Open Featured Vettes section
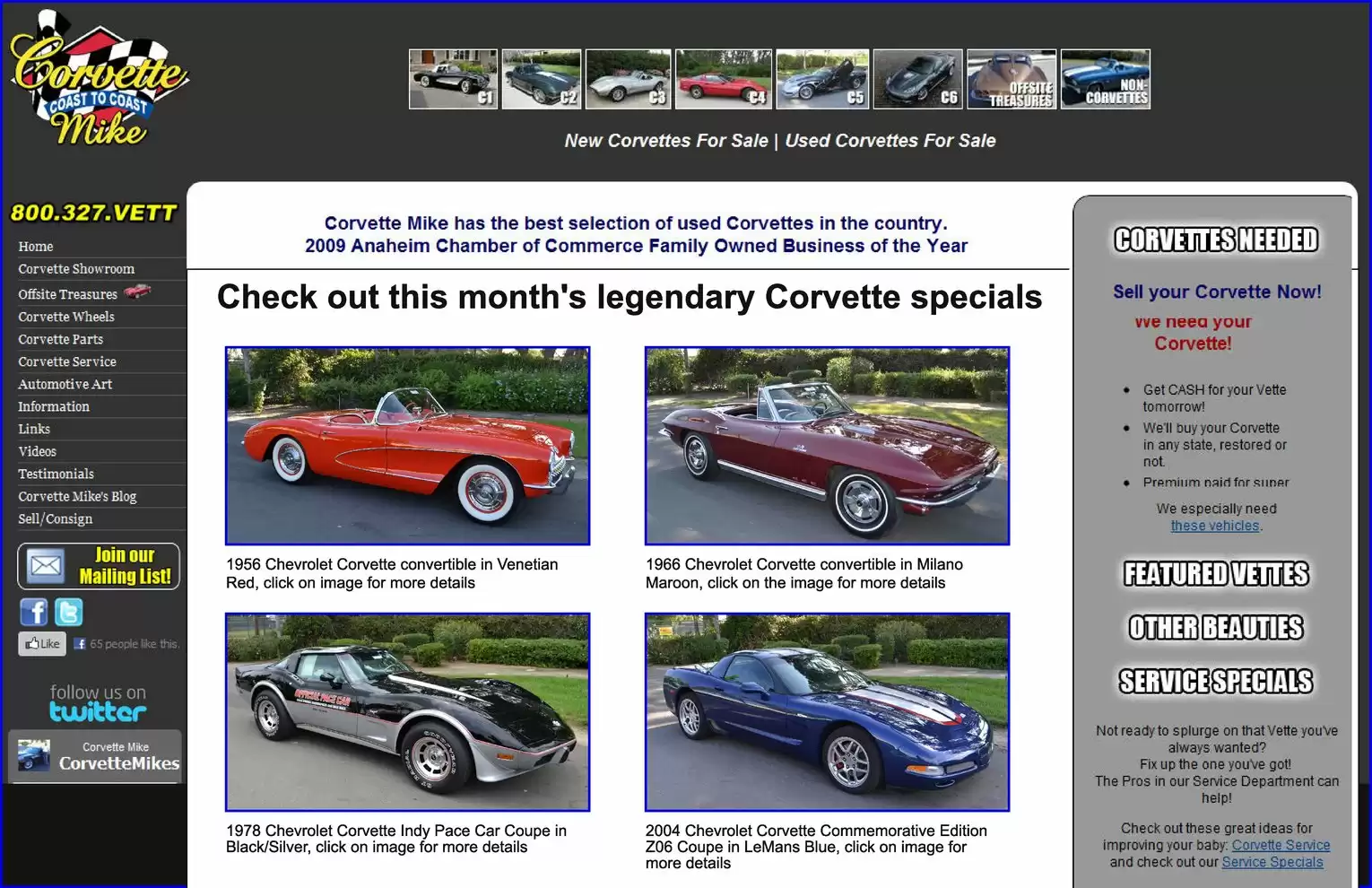The width and height of the screenshot is (1372, 888). 1216,574
